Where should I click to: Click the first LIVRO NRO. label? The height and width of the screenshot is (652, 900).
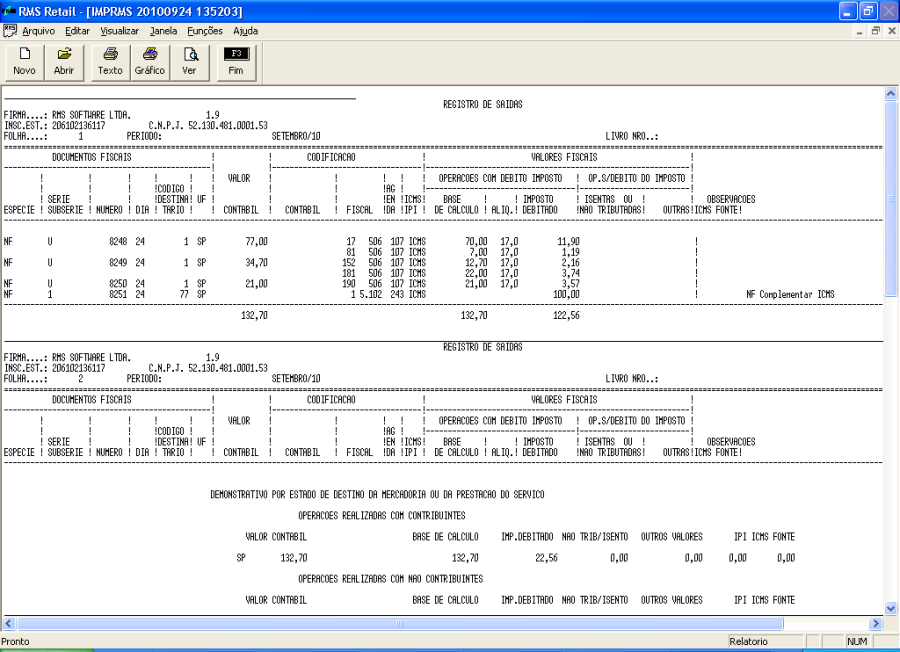tap(631, 137)
